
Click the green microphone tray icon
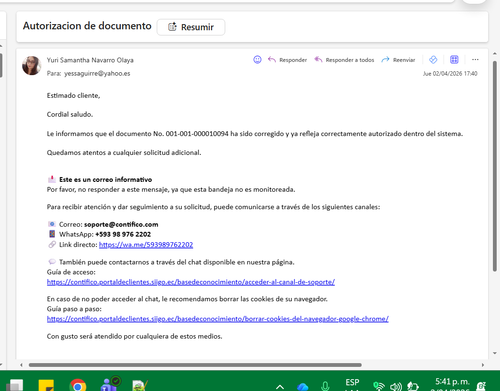pyautogui.click(x=325, y=386)
